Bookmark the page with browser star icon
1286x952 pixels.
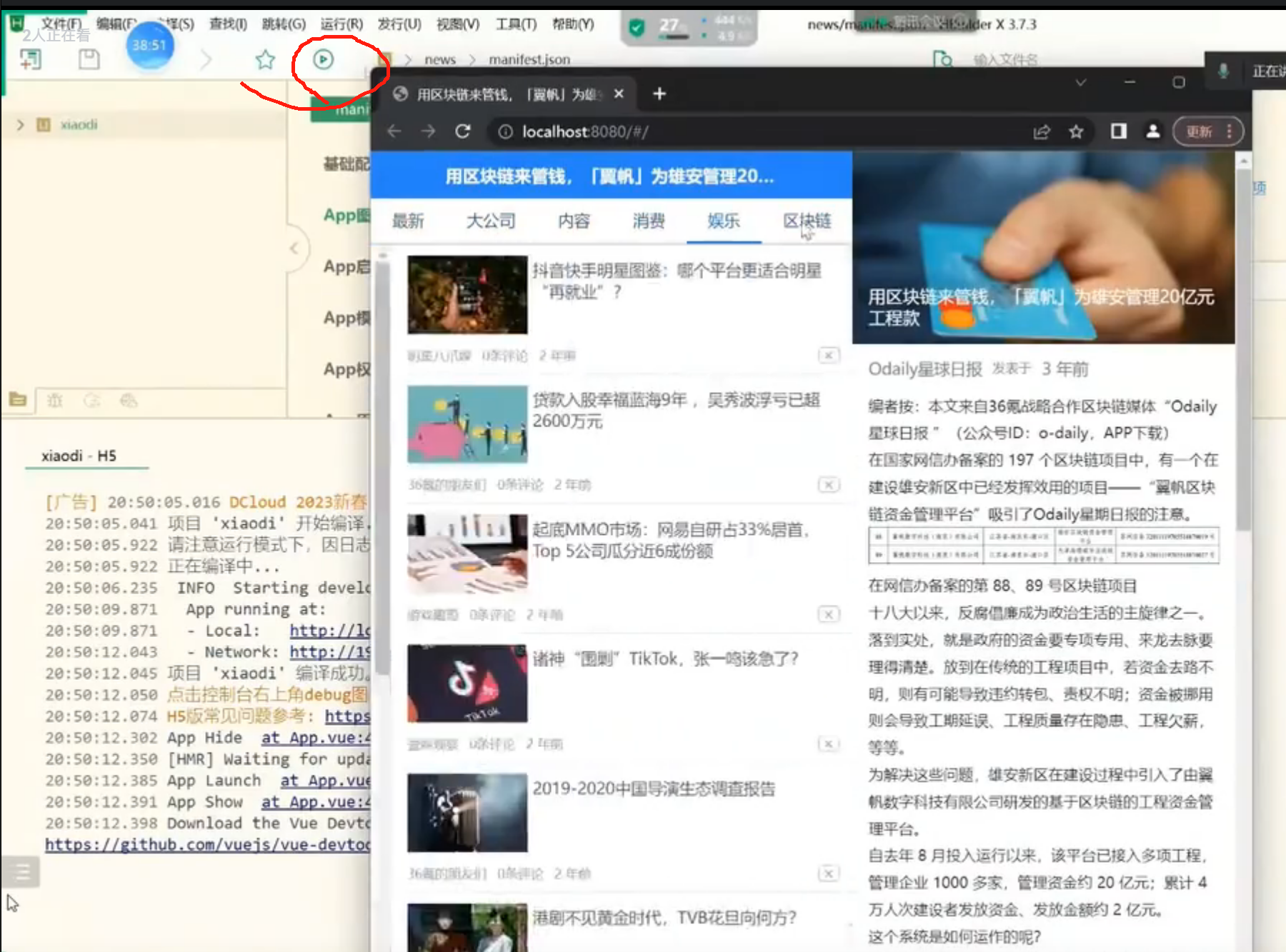(x=1076, y=131)
